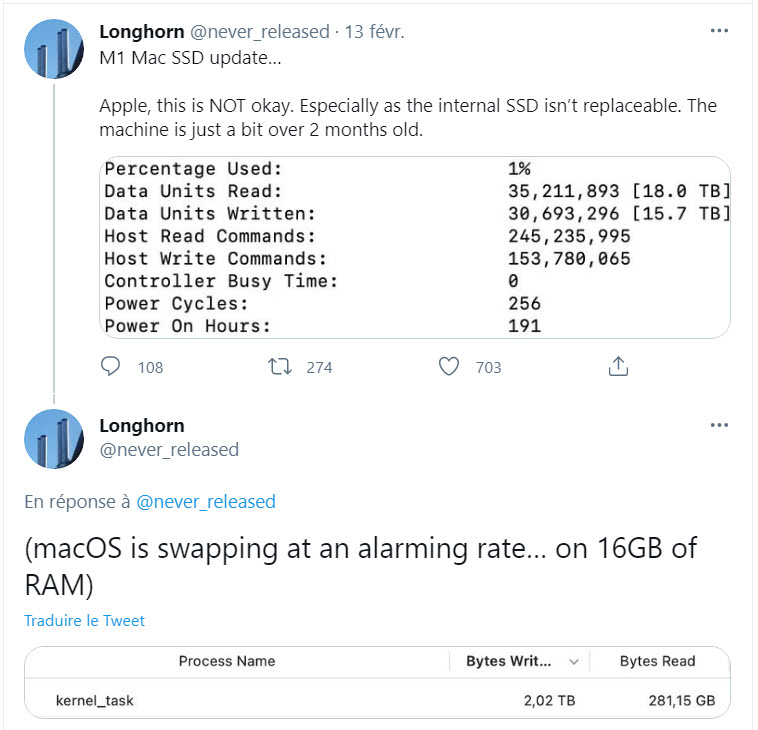Click the Bytes Written sort chevron

[573, 662]
